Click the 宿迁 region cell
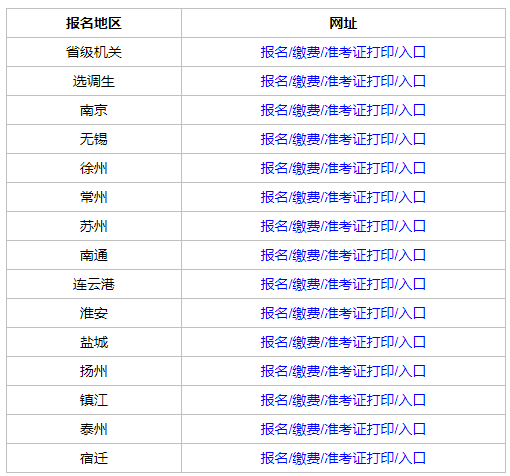Viewport: 510px width, 476px height. click(x=94, y=458)
